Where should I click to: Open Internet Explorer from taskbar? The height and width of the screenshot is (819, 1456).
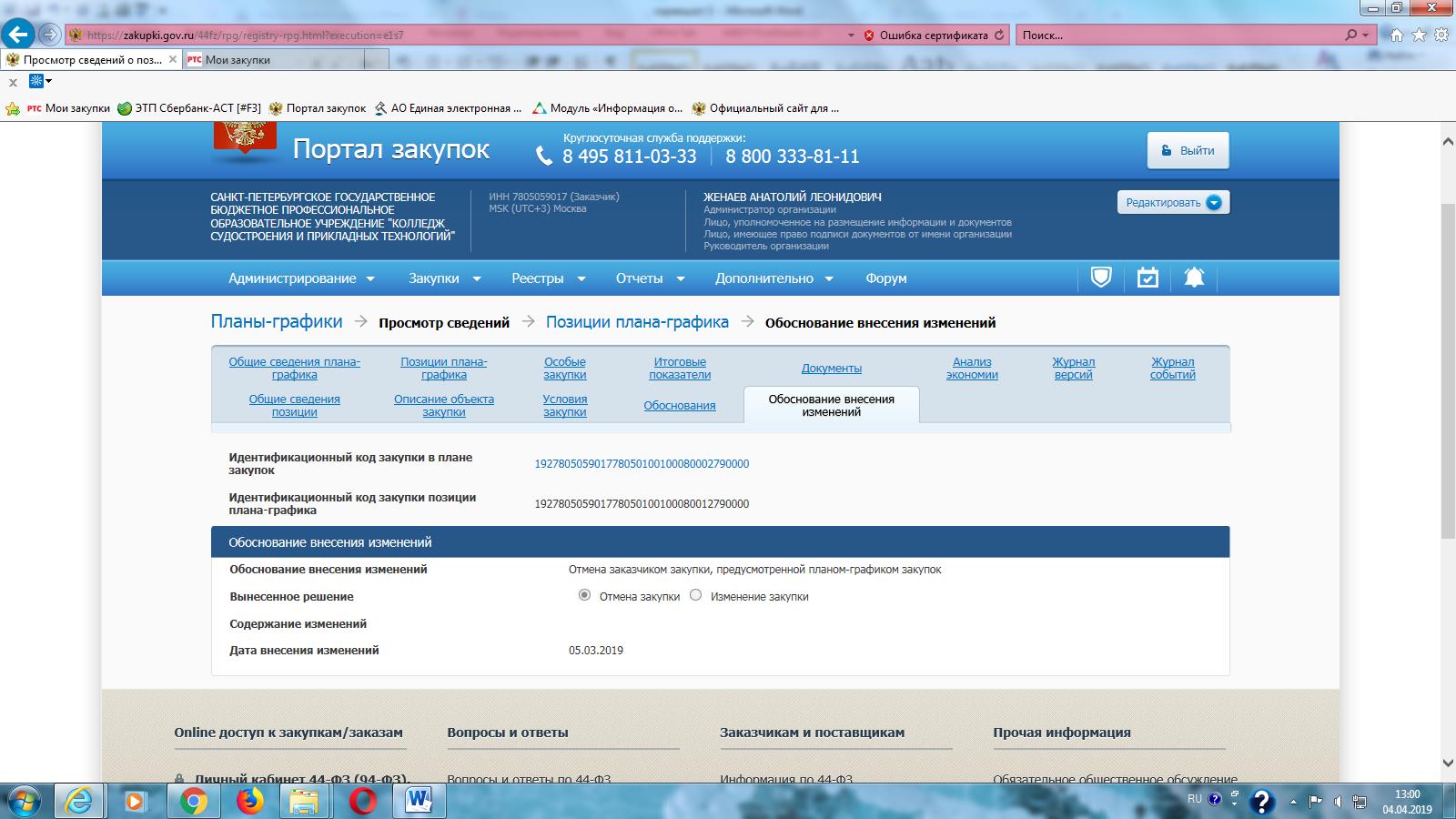[79, 801]
